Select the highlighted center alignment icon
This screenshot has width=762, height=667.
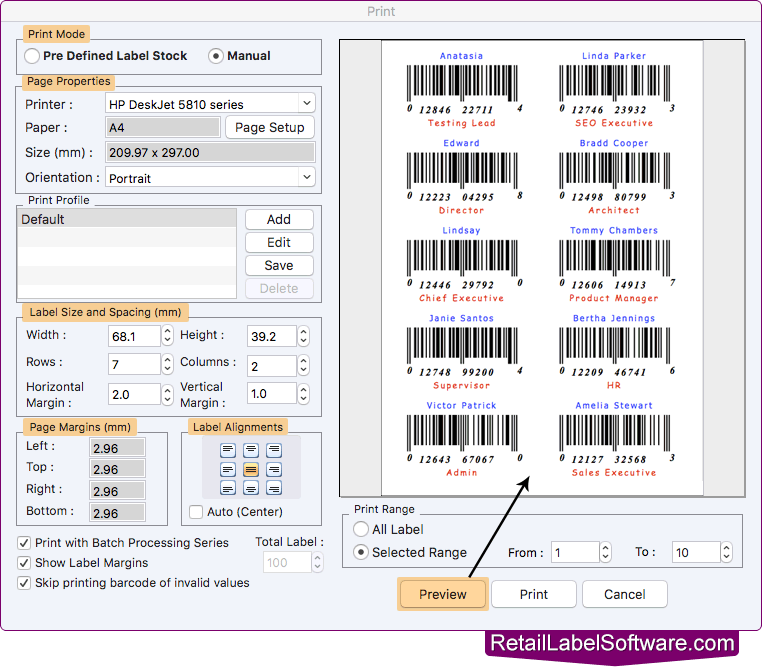[x=251, y=469]
